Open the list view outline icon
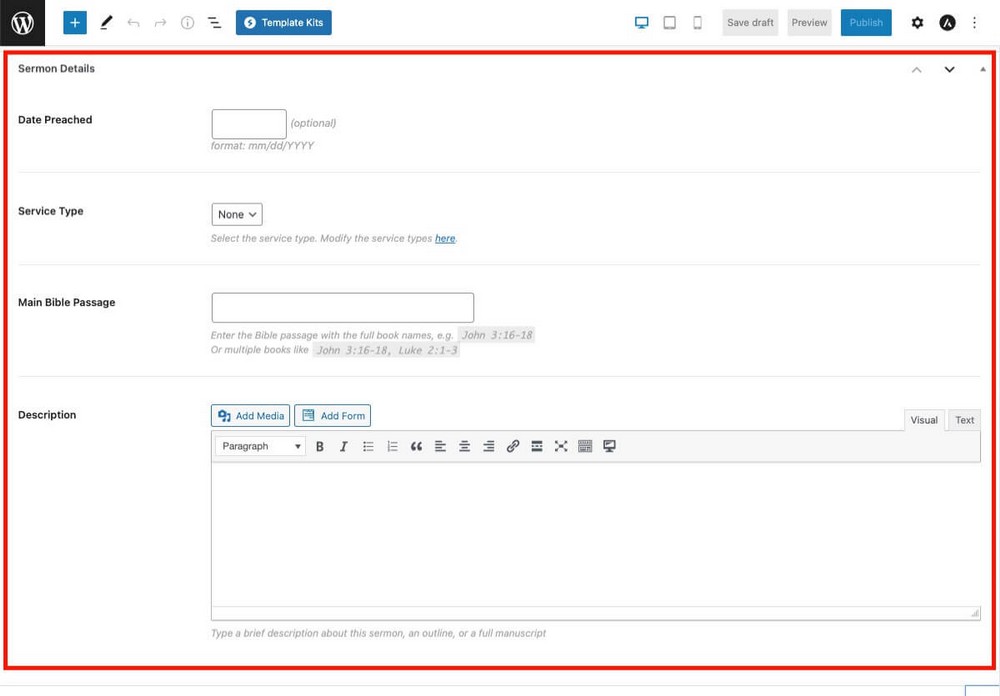1000x696 pixels. pyautogui.click(x=214, y=22)
